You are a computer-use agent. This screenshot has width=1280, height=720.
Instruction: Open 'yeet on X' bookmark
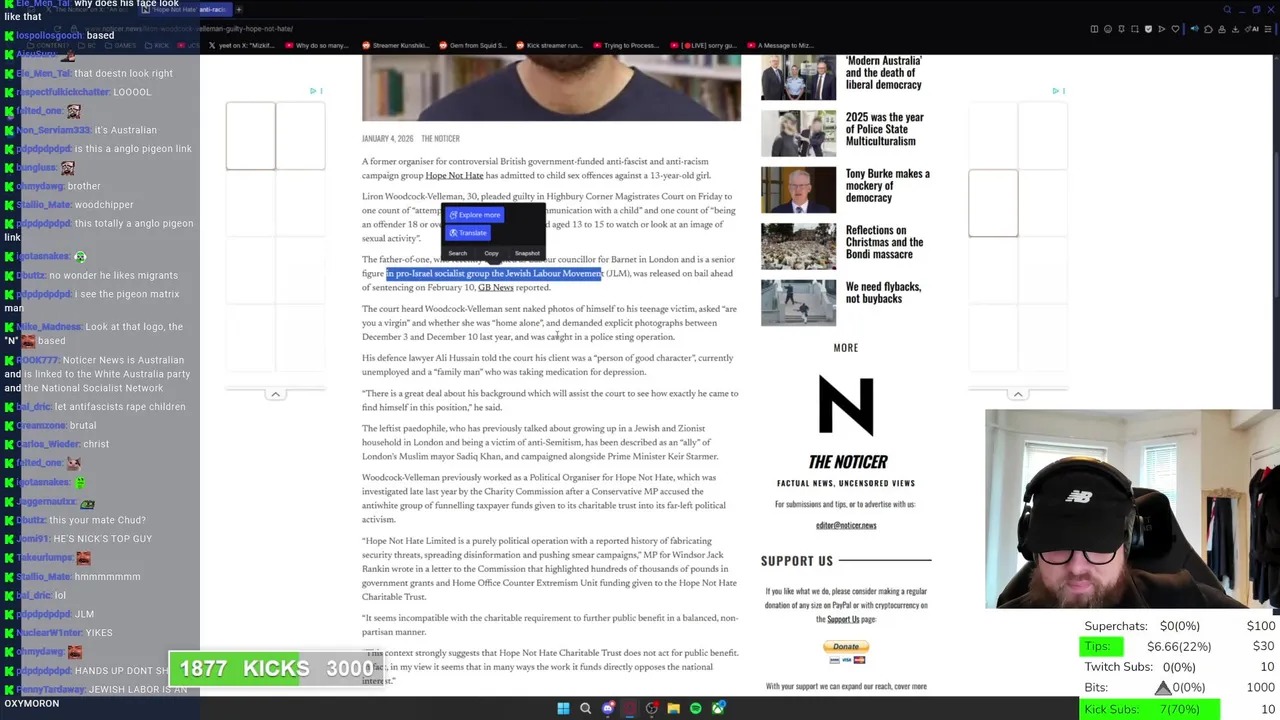pyautogui.click(x=243, y=45)
